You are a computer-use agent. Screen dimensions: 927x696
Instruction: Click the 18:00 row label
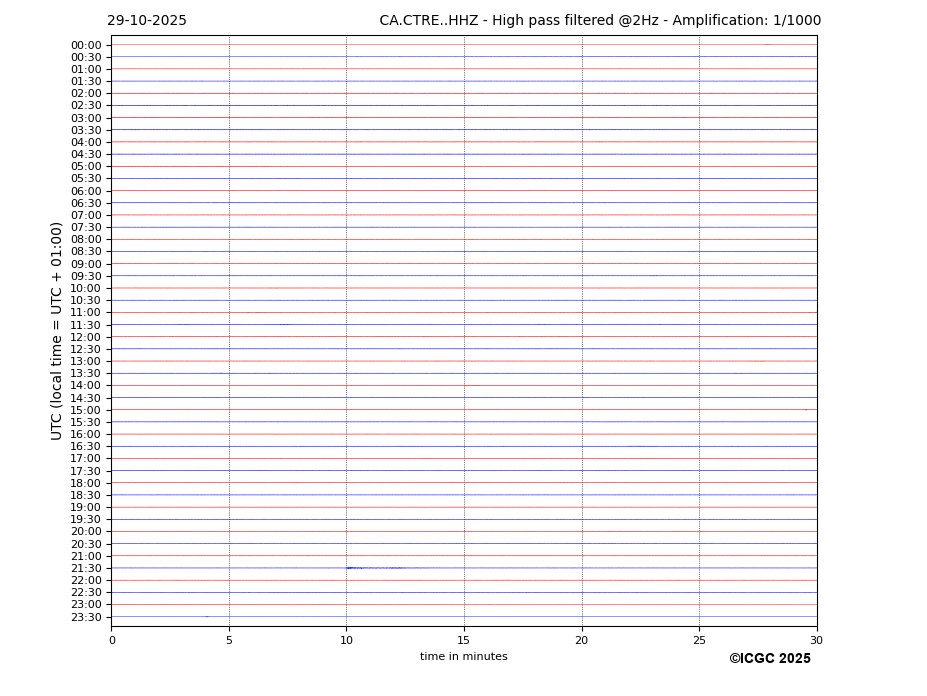point(85,483)
